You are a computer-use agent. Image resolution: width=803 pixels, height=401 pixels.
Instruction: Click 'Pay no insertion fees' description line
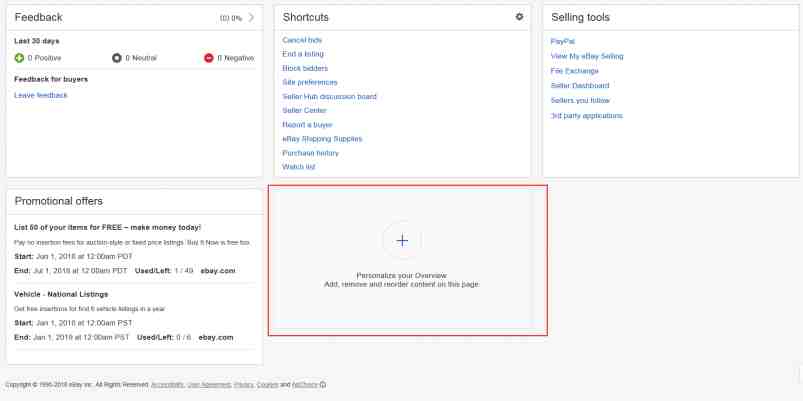click(132, 242)
